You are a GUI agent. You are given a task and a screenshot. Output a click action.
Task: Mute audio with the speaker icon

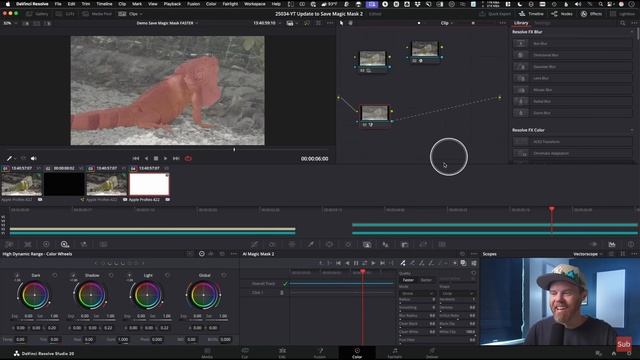coord(33,158)
